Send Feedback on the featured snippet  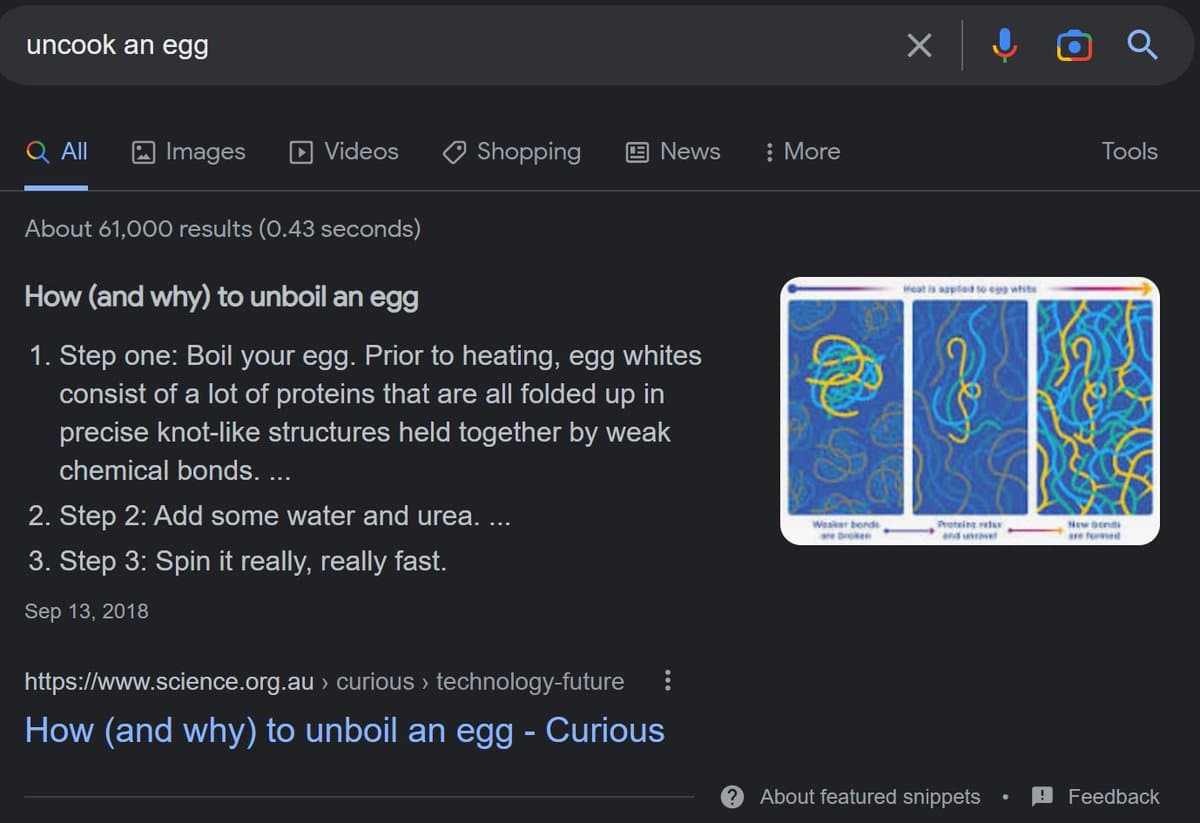1112,796
